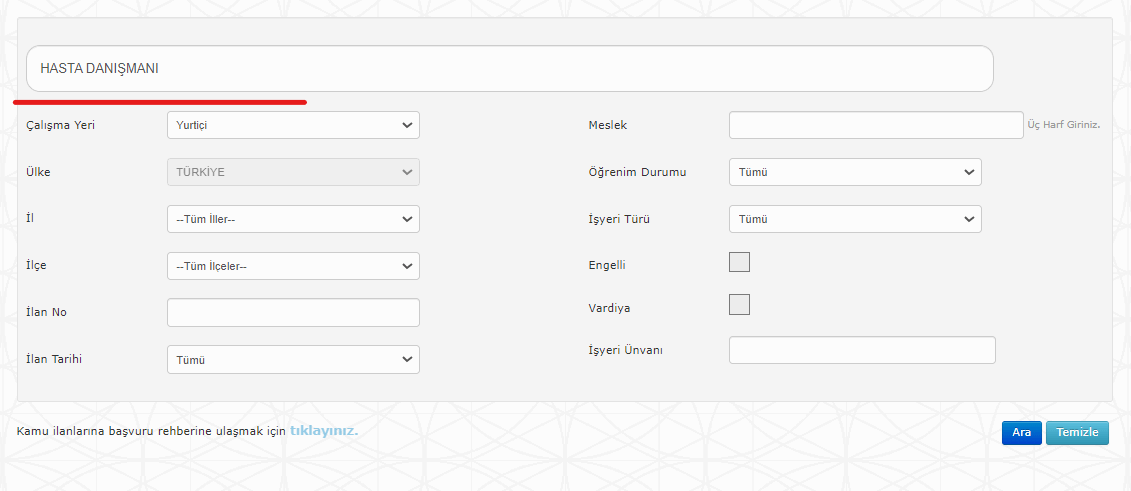
Task: Click the Temizle clear button
Action: (x=1077, y=432)
